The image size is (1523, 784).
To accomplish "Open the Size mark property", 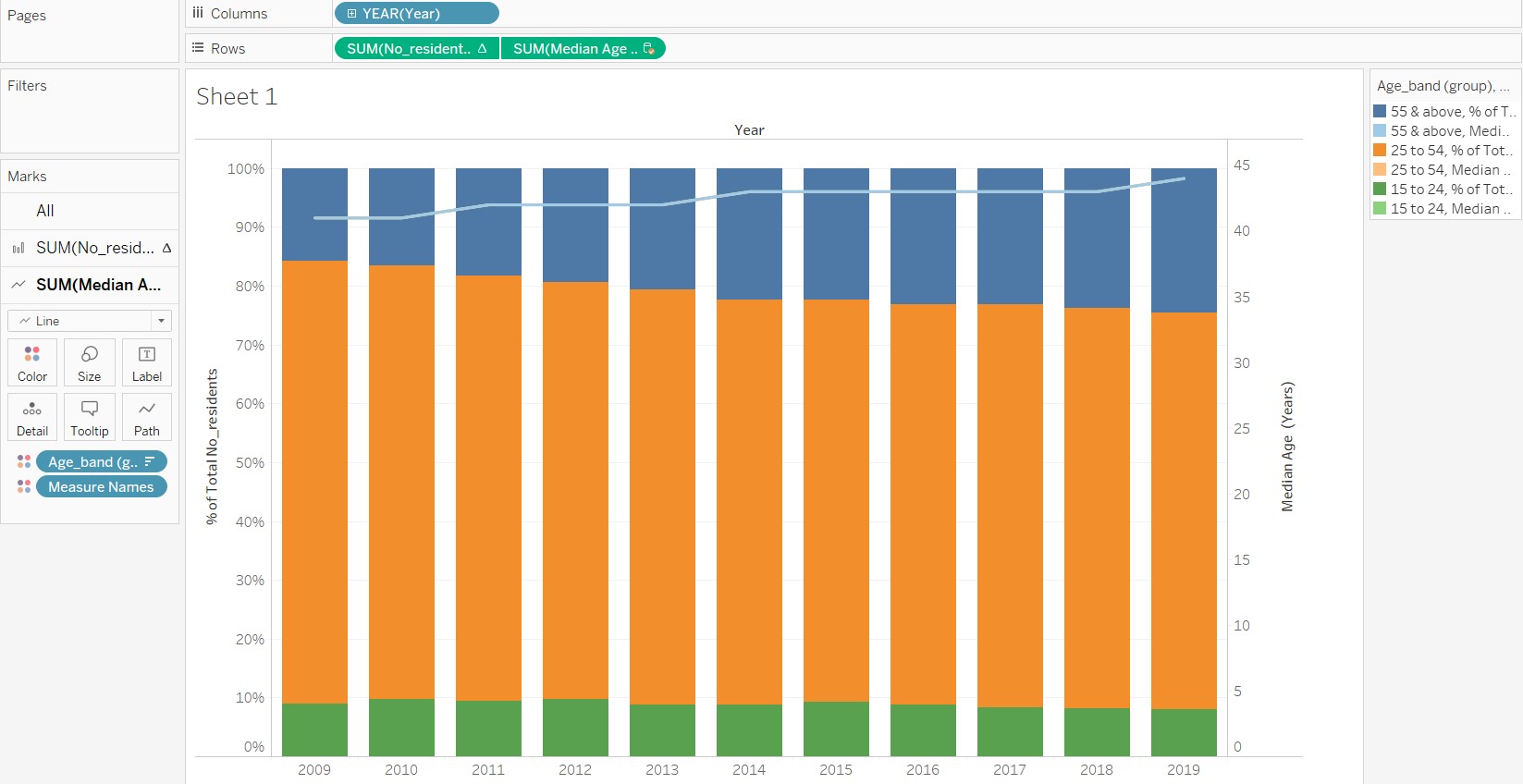I will [90, 361].
